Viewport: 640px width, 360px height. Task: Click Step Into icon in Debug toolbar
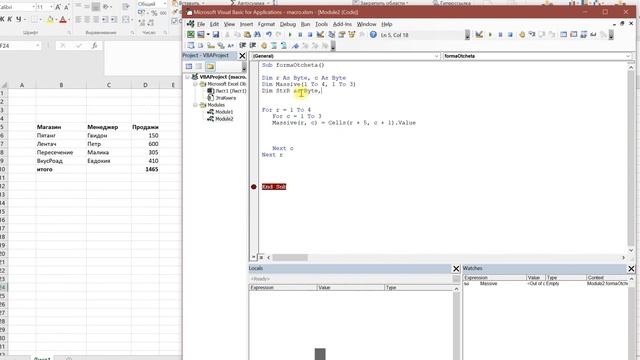tap(532, 35)
